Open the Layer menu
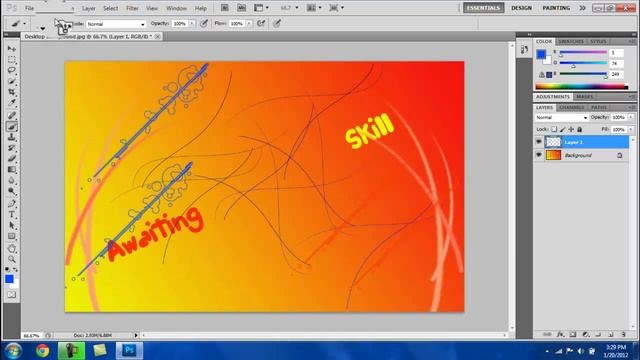 coord(89,8)
